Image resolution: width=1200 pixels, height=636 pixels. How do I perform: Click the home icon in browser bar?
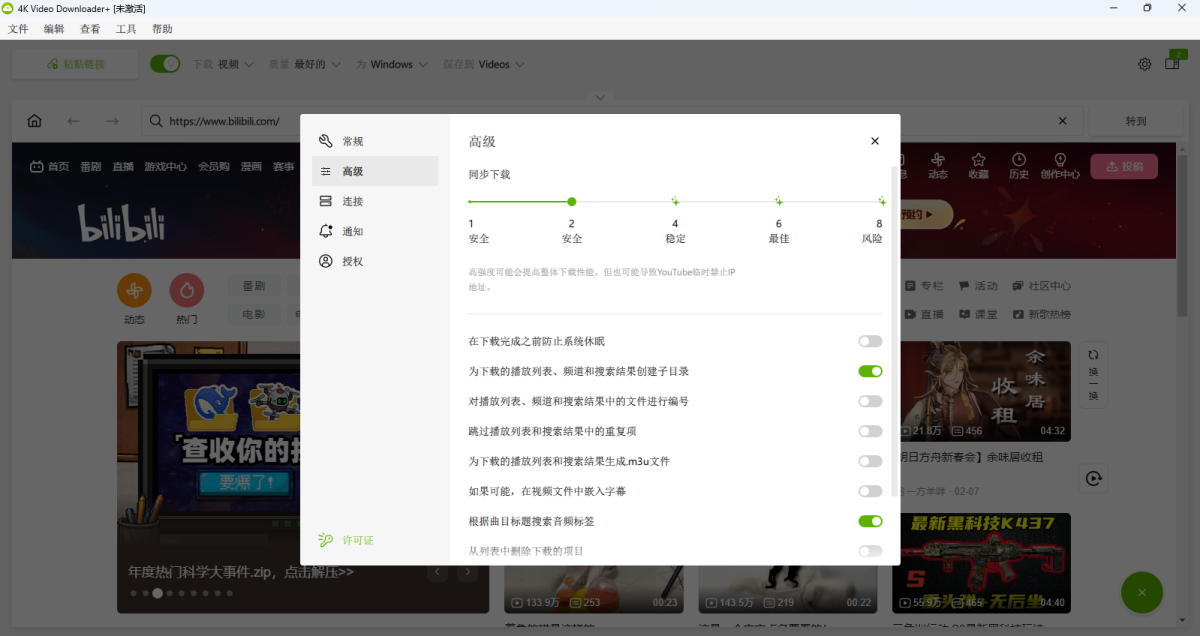point(34,120)
